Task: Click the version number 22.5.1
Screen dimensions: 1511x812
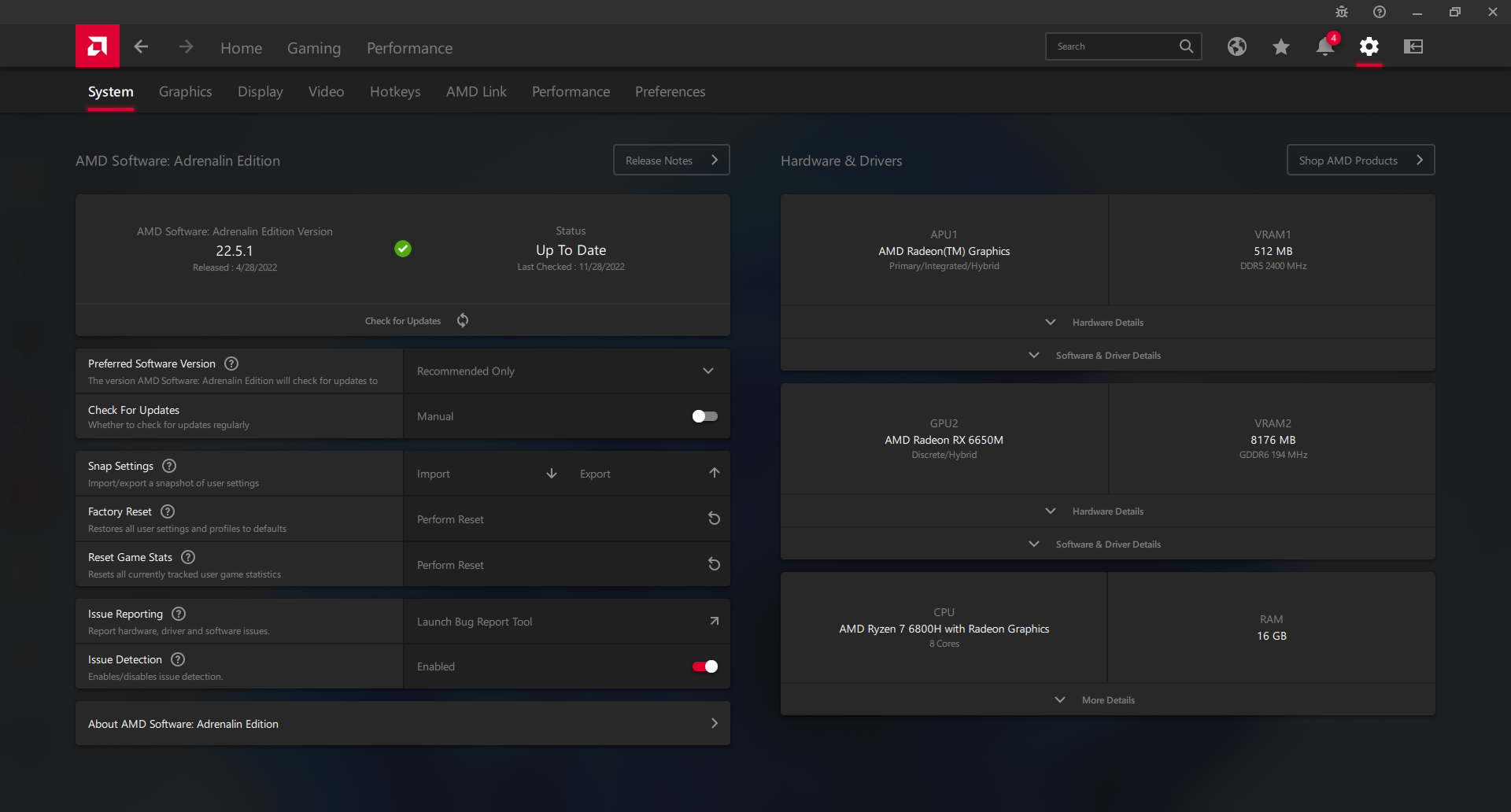Action: pyautogui.click(x=235, y=251)
